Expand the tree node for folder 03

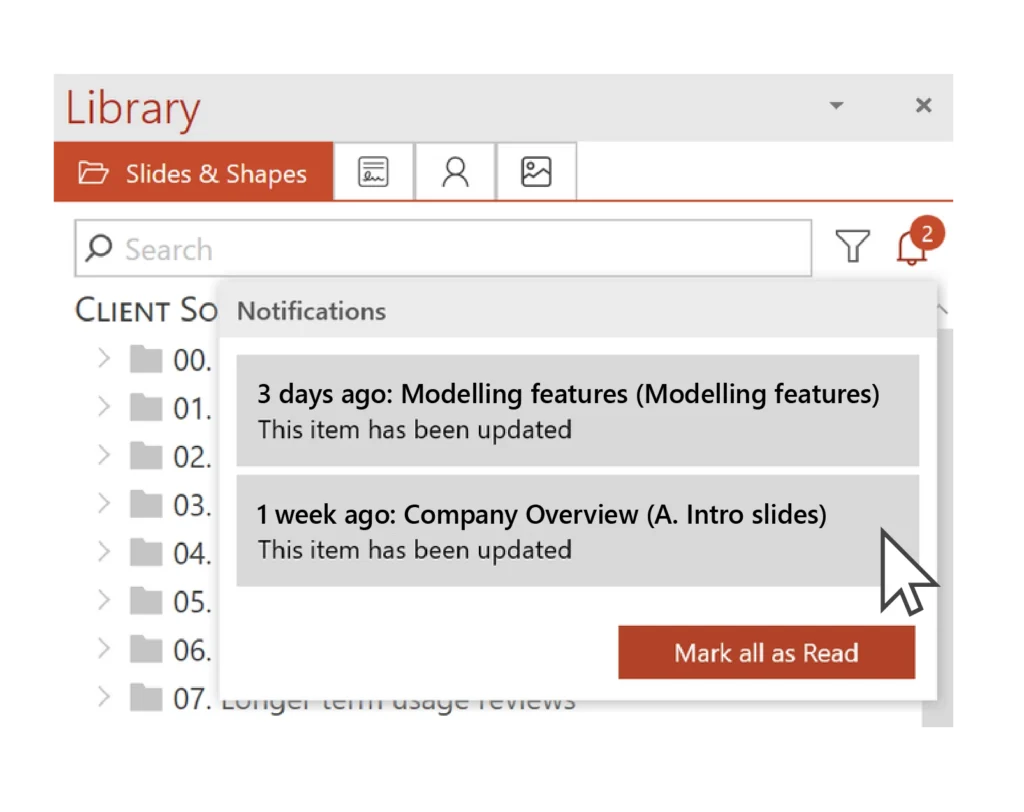pyautogui.click(x=104, y=504)
